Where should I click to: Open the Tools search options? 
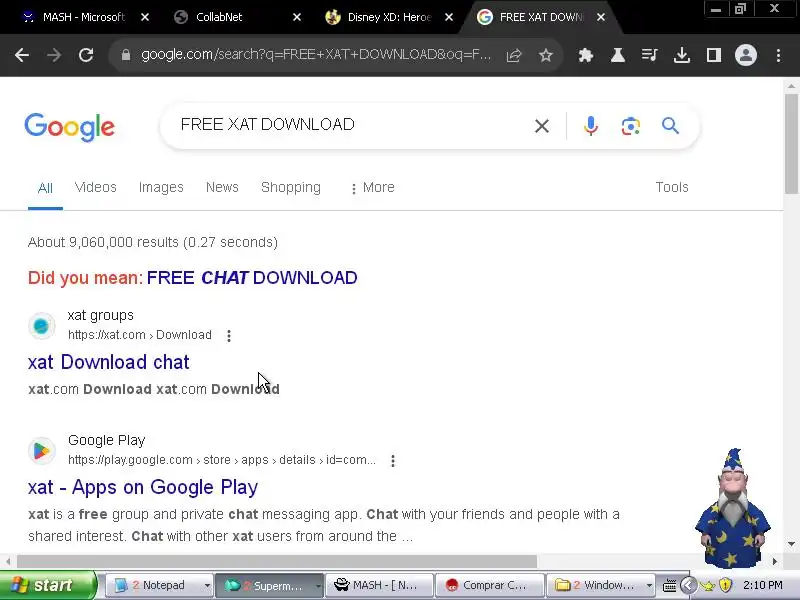(672, 187)
